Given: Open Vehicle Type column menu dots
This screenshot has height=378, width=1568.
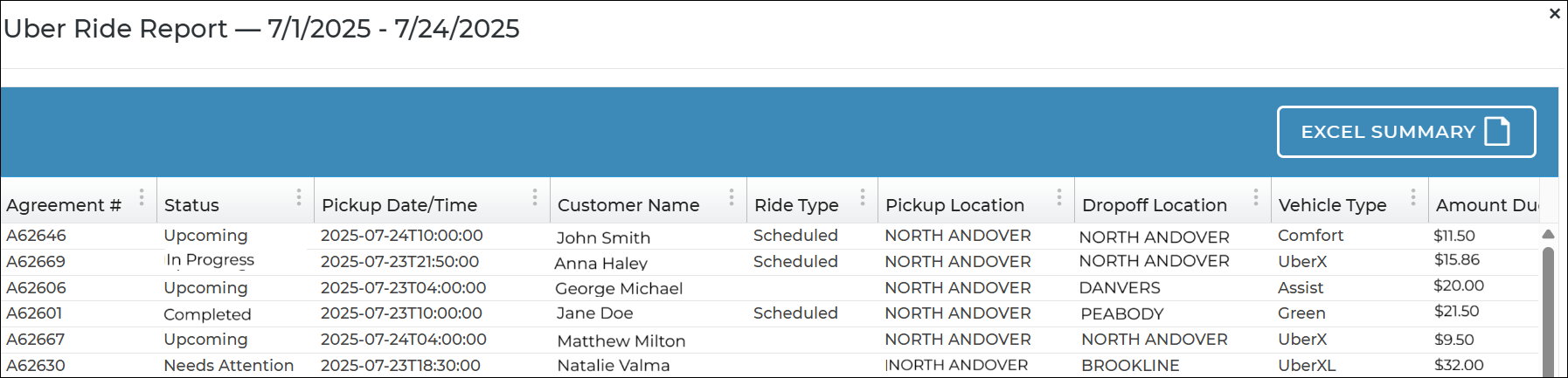Looking at the screenshot, I should (x=1413, y=198).
